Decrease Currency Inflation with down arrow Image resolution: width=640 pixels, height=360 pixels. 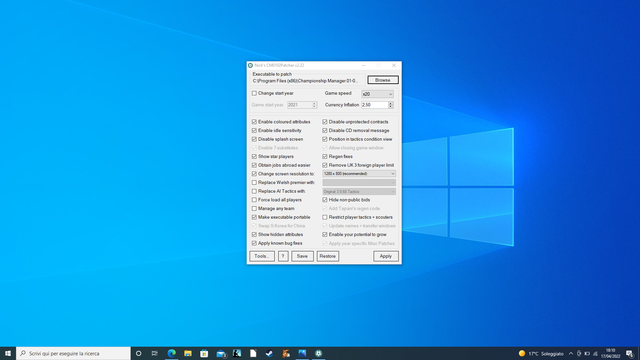(391, 107)
